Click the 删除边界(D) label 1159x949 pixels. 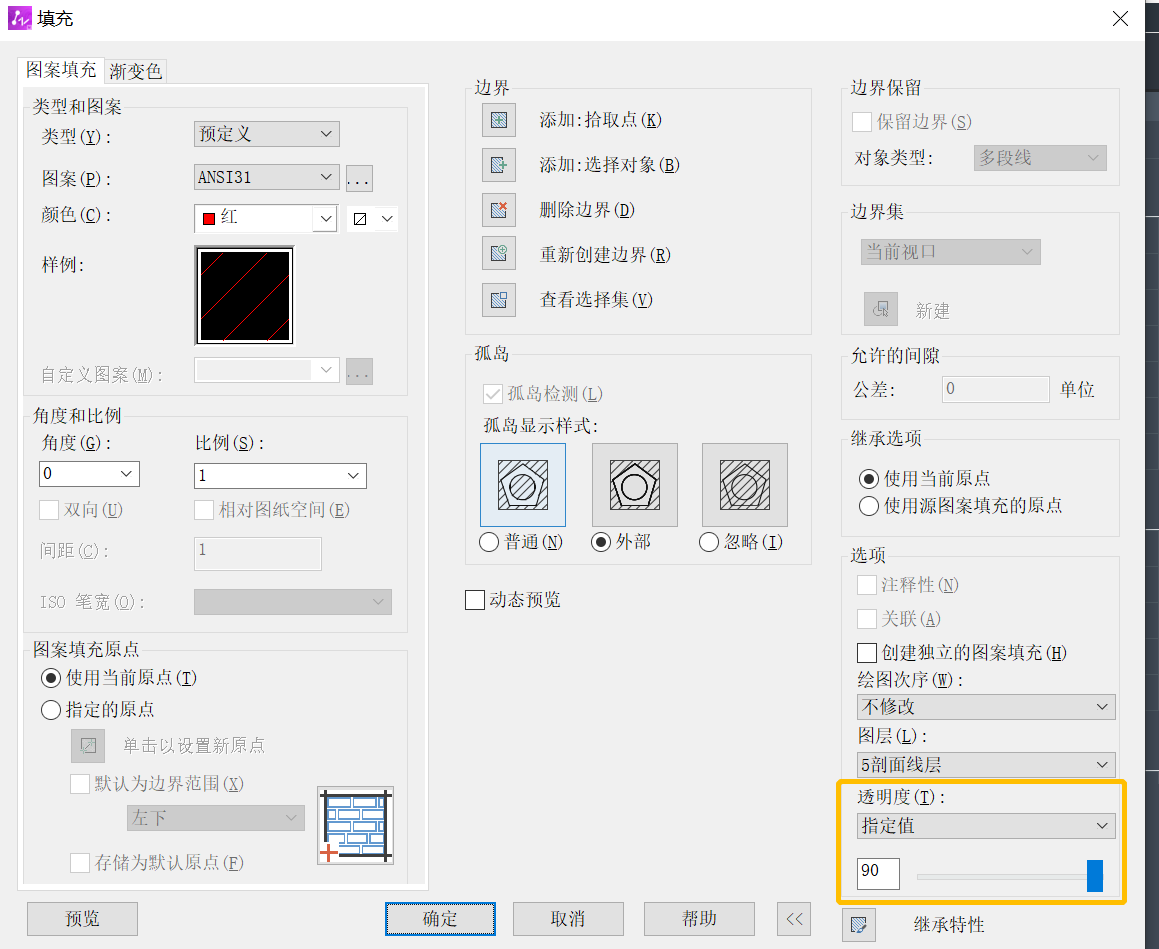[x=587, y=210]
